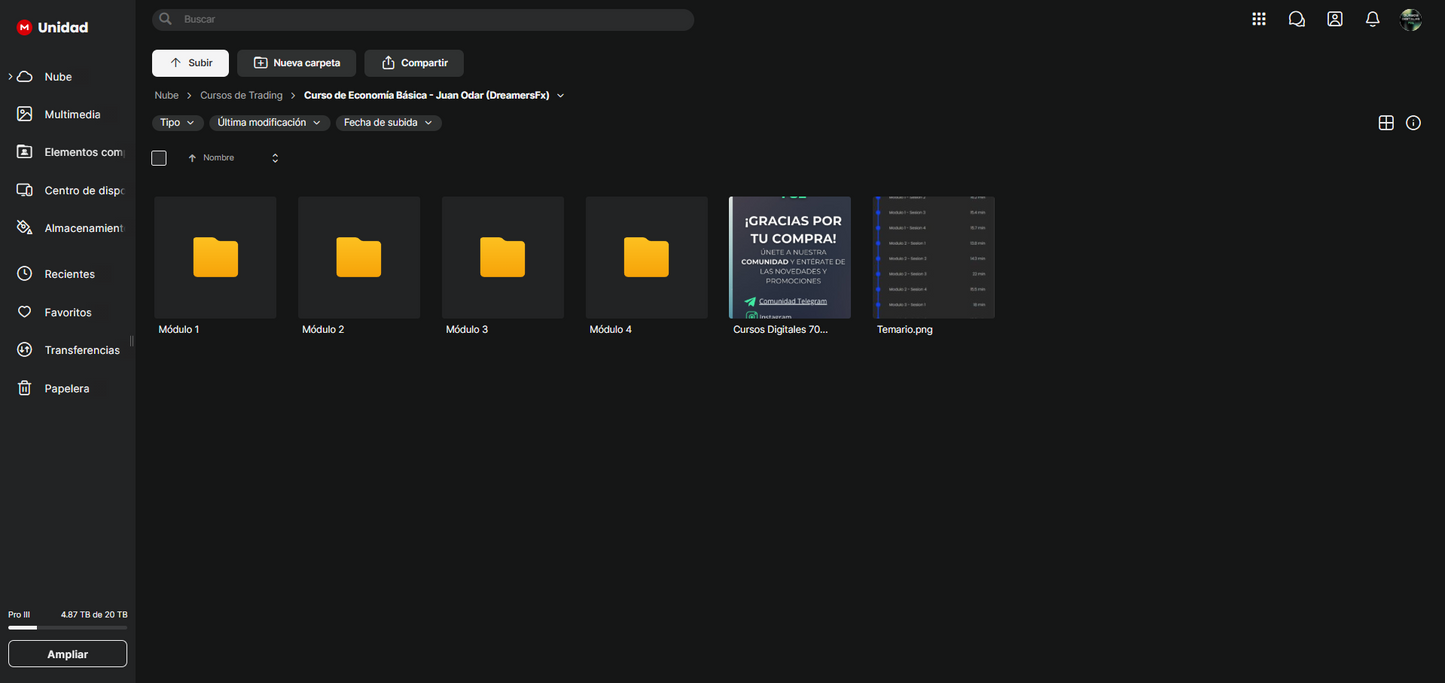Screen dimensions: 1445x683
Task: Click the notifications bell icon
Action: pyautogui.click(x=1372, y=19)
